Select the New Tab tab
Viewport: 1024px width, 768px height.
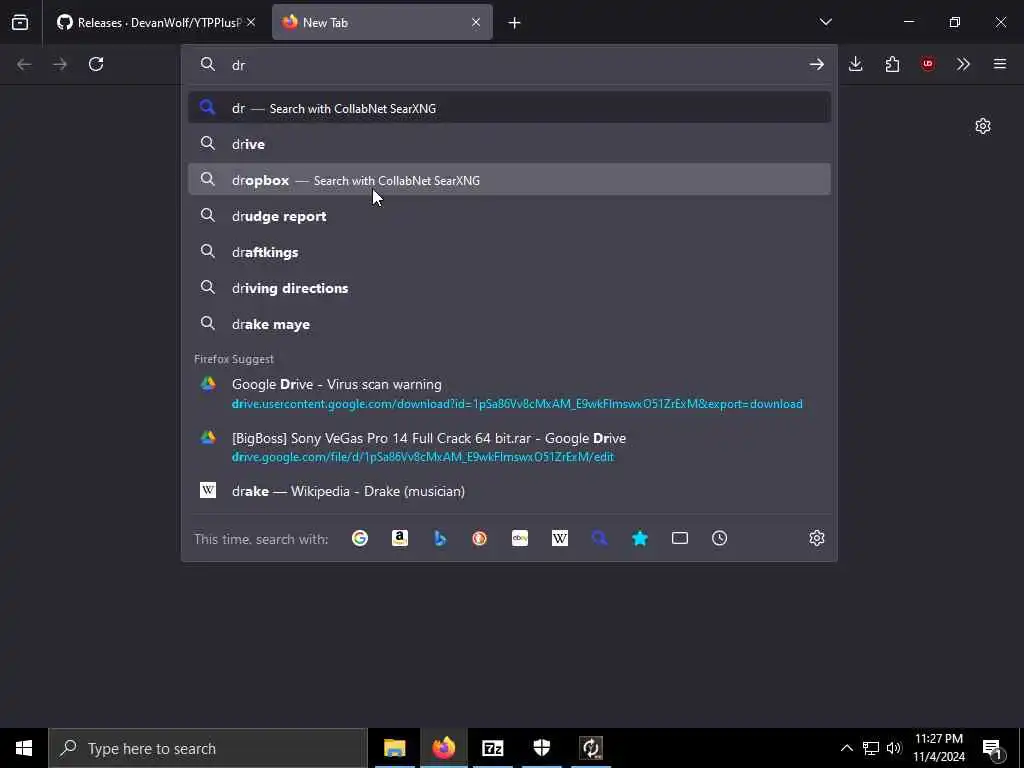pos(381,22)
